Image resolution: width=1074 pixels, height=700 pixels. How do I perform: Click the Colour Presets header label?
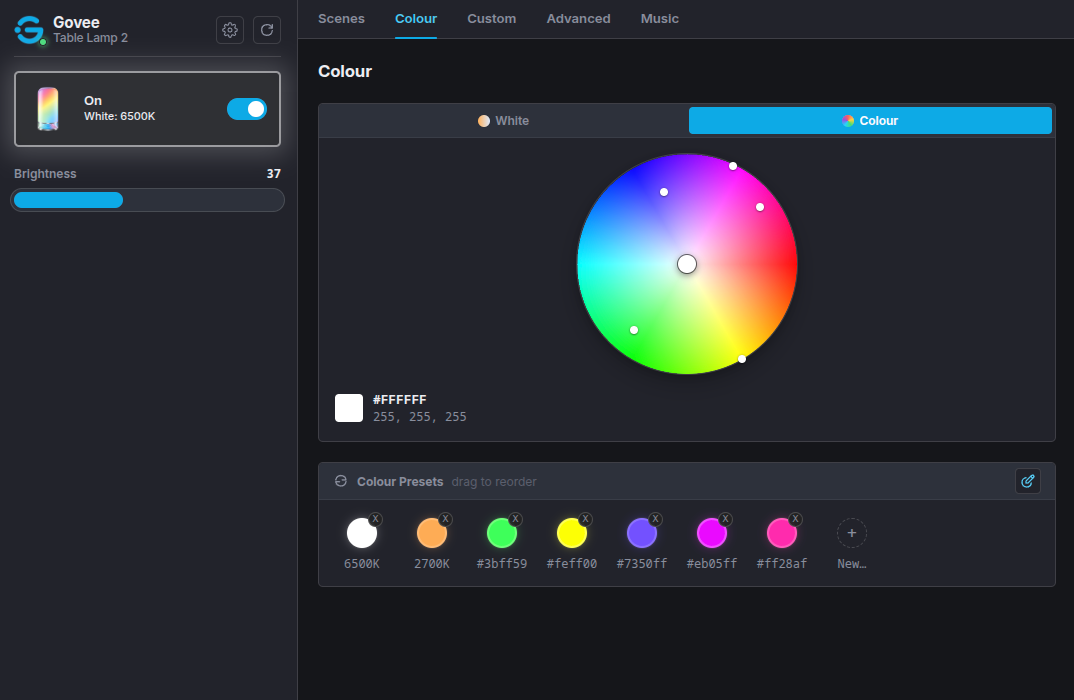400,482
